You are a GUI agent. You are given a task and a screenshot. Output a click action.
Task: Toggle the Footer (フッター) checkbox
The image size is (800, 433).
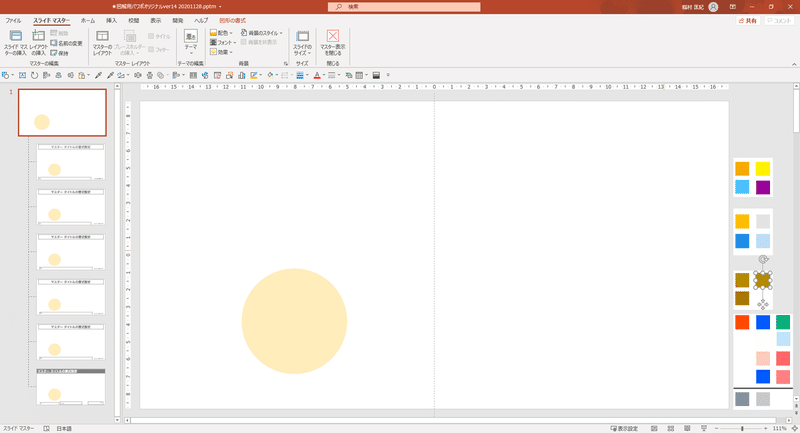point(151,49)
